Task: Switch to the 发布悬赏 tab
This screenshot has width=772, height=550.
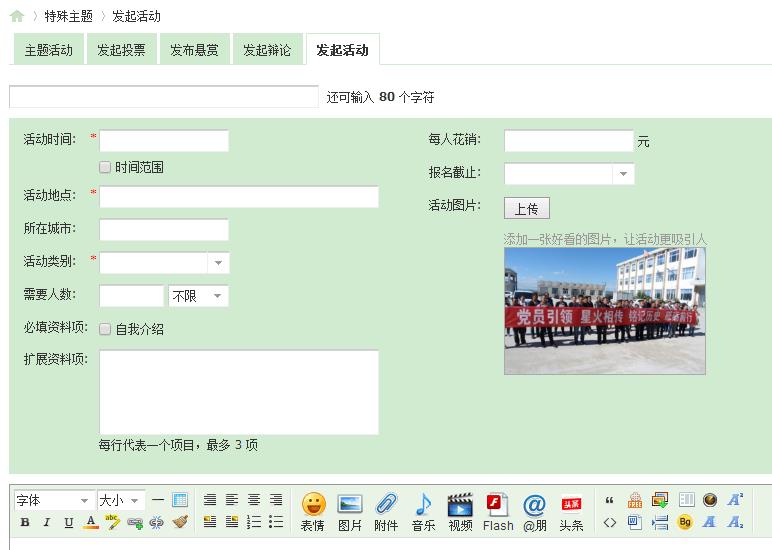Action: pos(194,49)
